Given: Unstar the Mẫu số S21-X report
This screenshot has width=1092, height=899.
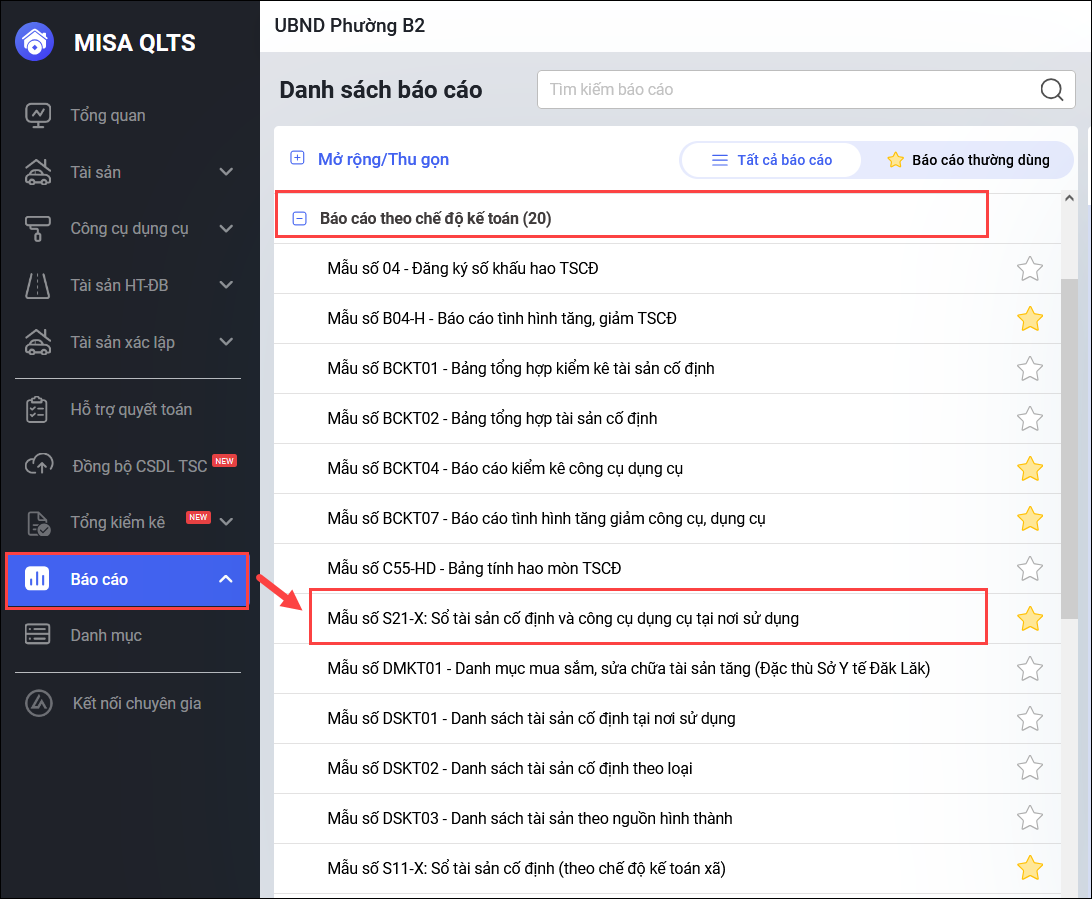Looking at the screenshot, I should (x=1030, y=619).
